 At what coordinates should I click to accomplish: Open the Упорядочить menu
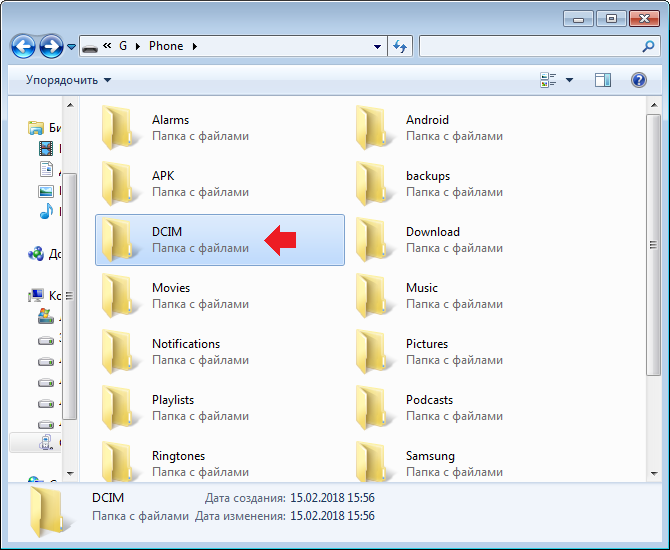(x=68, y=80)
